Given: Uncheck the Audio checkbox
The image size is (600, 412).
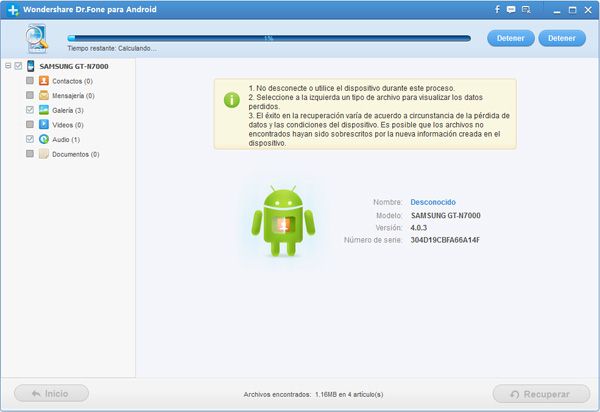Looking at the screenshot, I should click(30, 139).
